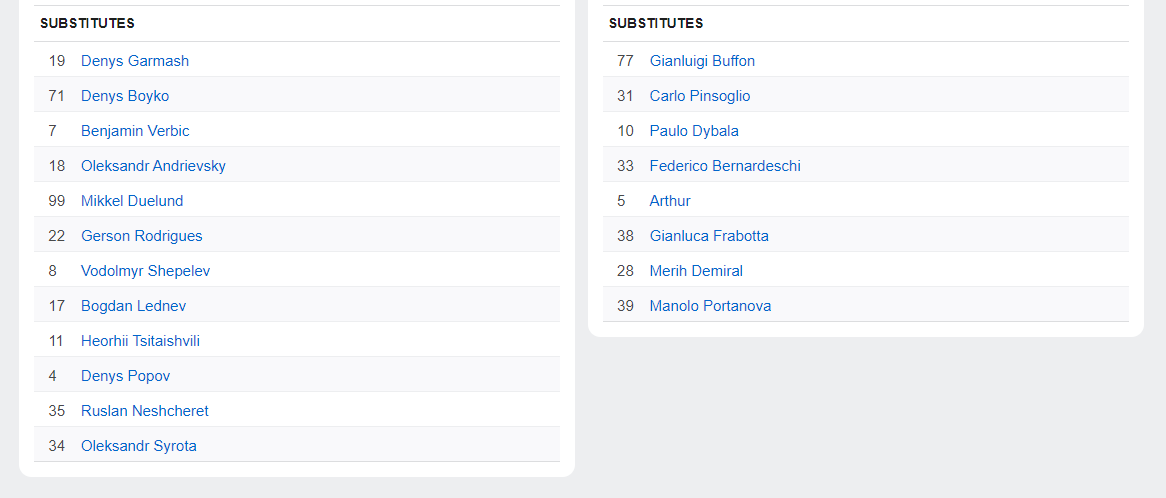Click Merih Demiral link
Image resolution: width=1166 pixels, height=498 pixels.
(x=696, y=271)
